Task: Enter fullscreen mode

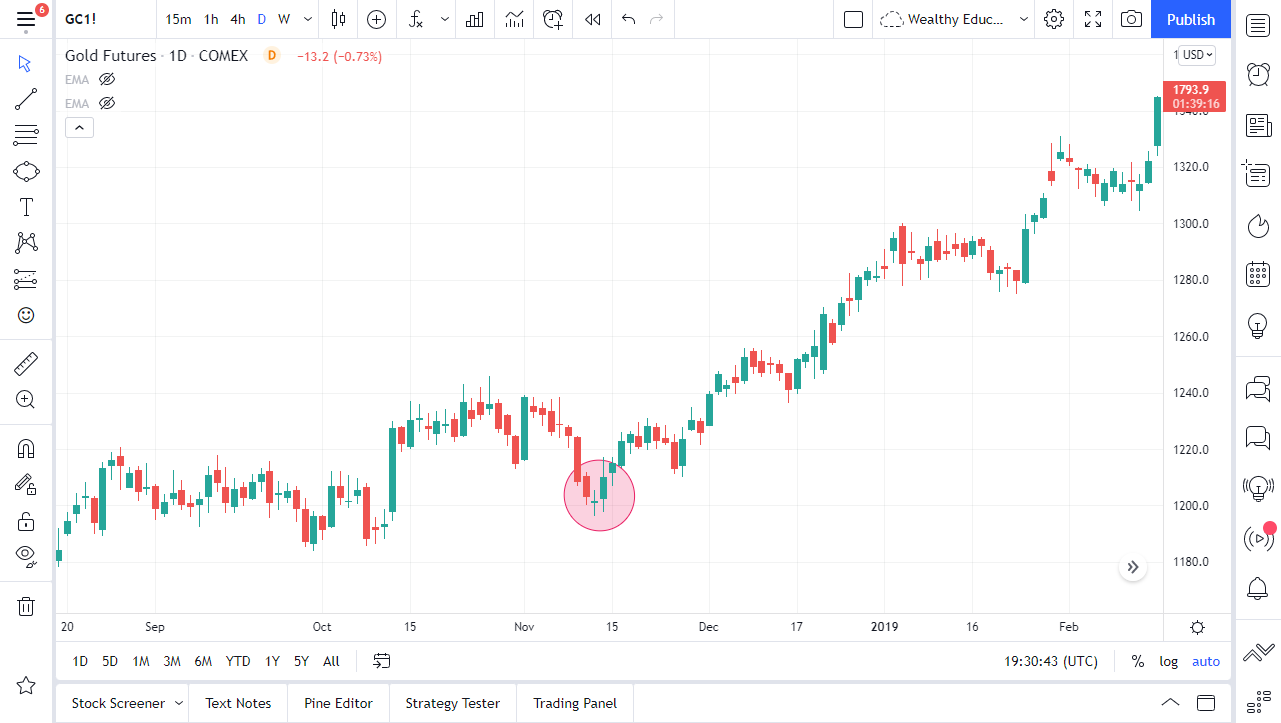Action: pos(1093,19)
